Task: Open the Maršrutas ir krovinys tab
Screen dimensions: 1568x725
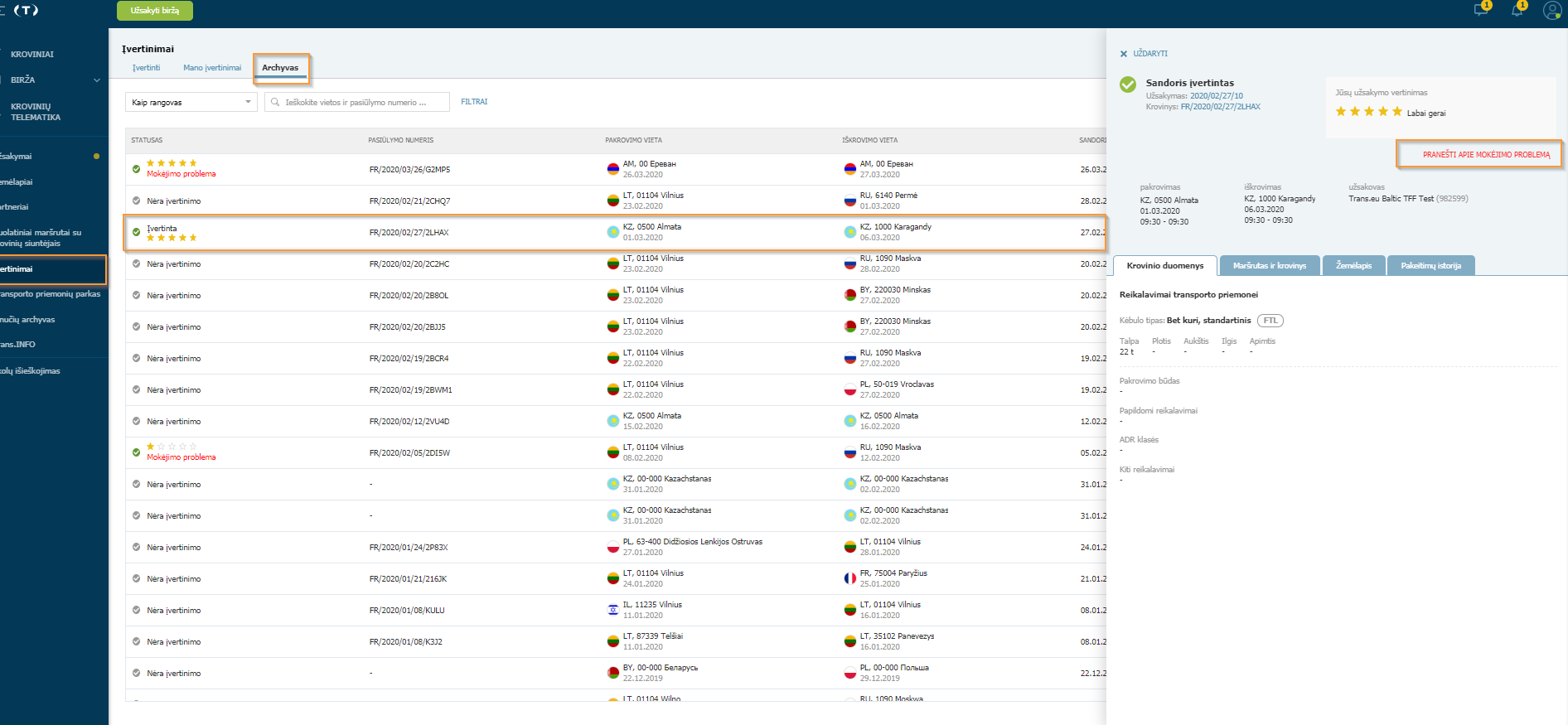Action: 1270,265
